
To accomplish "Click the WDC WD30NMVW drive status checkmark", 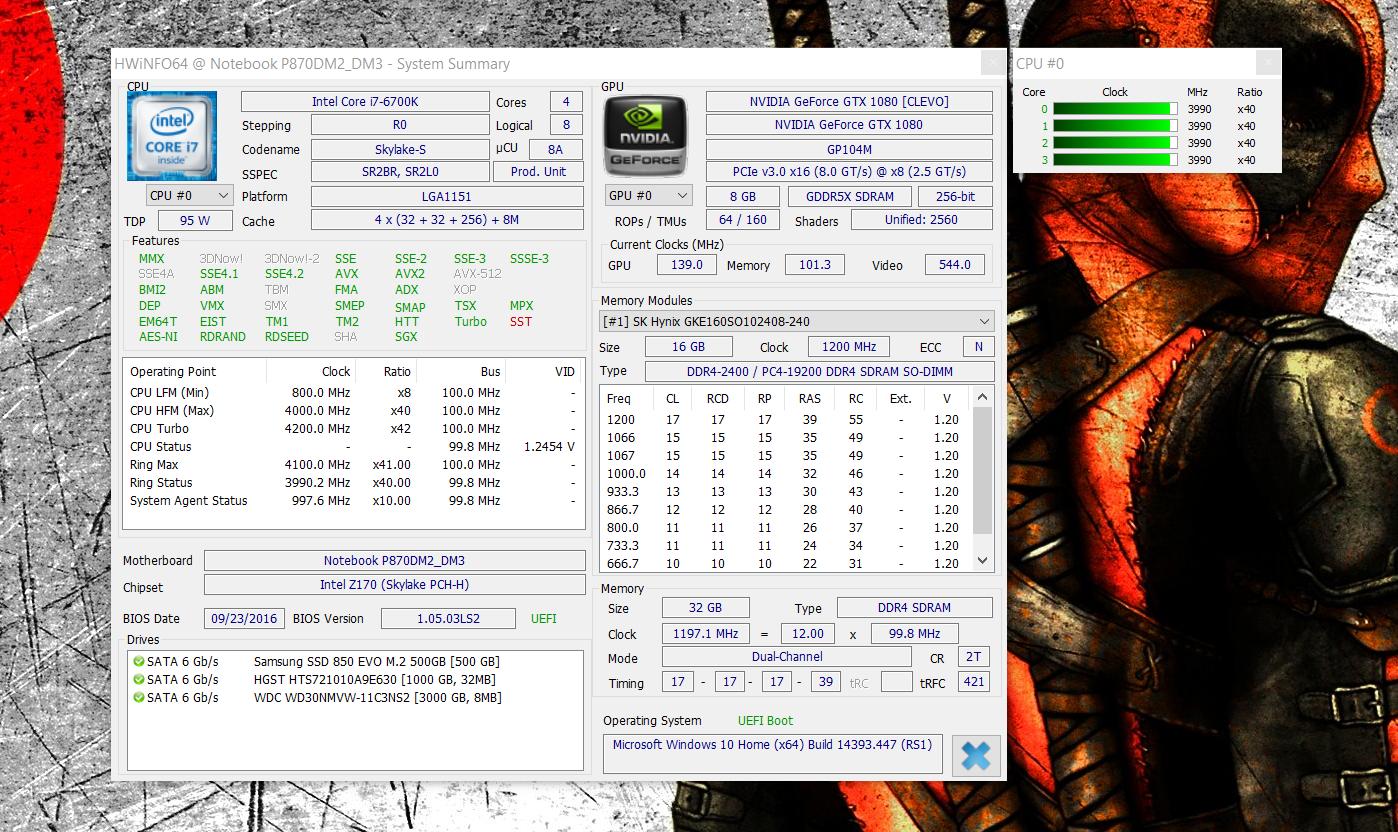I will click(x=138, y=698).
